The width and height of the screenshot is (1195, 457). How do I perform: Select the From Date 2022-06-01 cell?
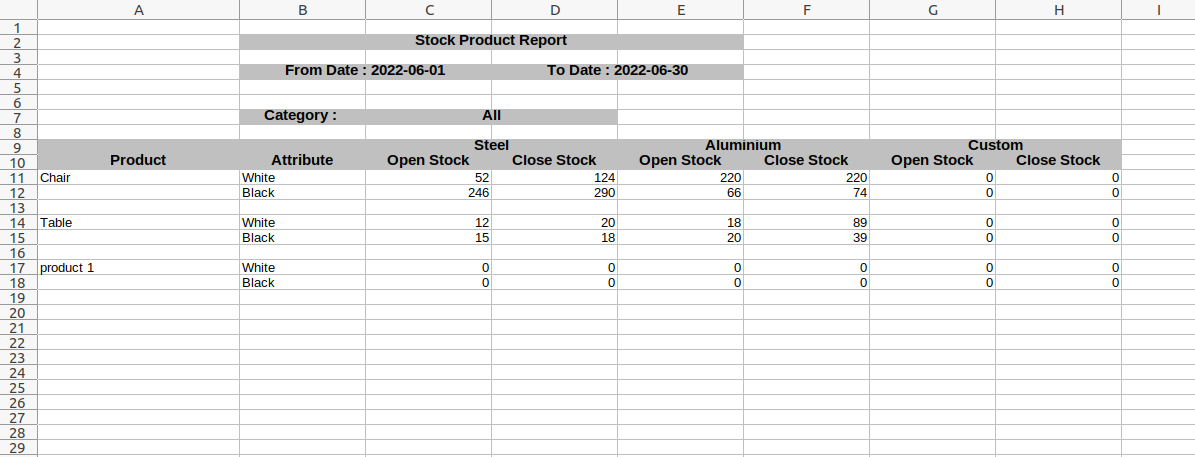pos(365,71)
